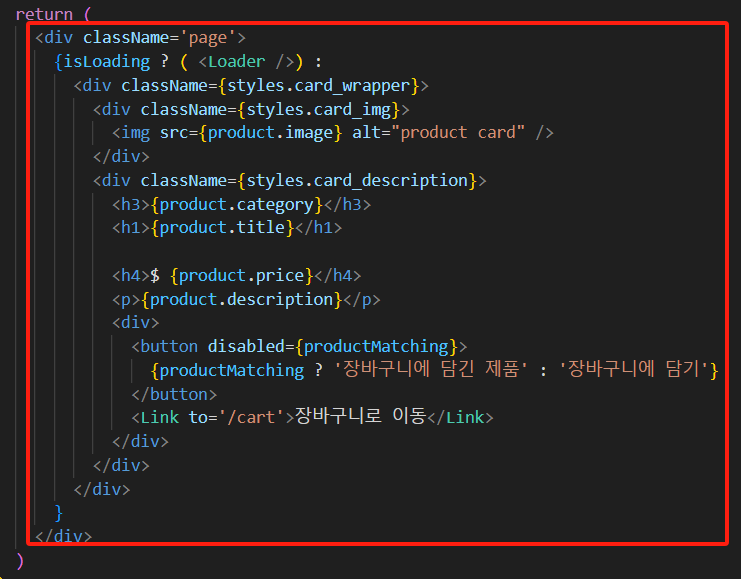
Task: Click the string '장바구니에 담긴 제품'
Action: 431,370
